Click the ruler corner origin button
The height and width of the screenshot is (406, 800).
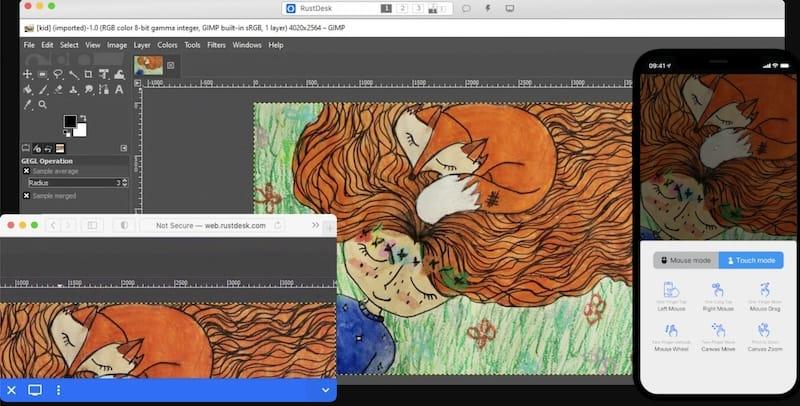(x=137, y=83)
